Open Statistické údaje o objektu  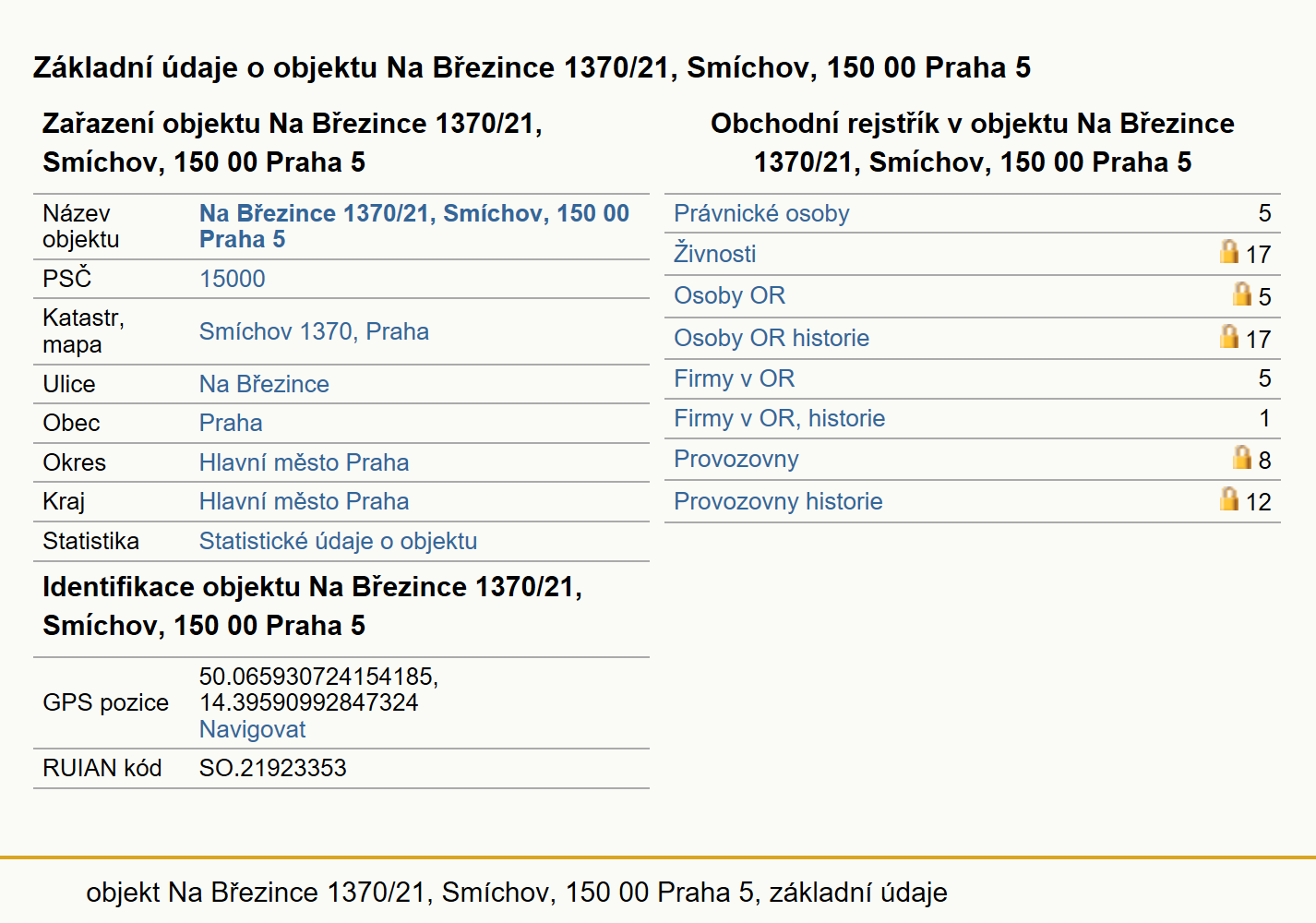(338, 541)
